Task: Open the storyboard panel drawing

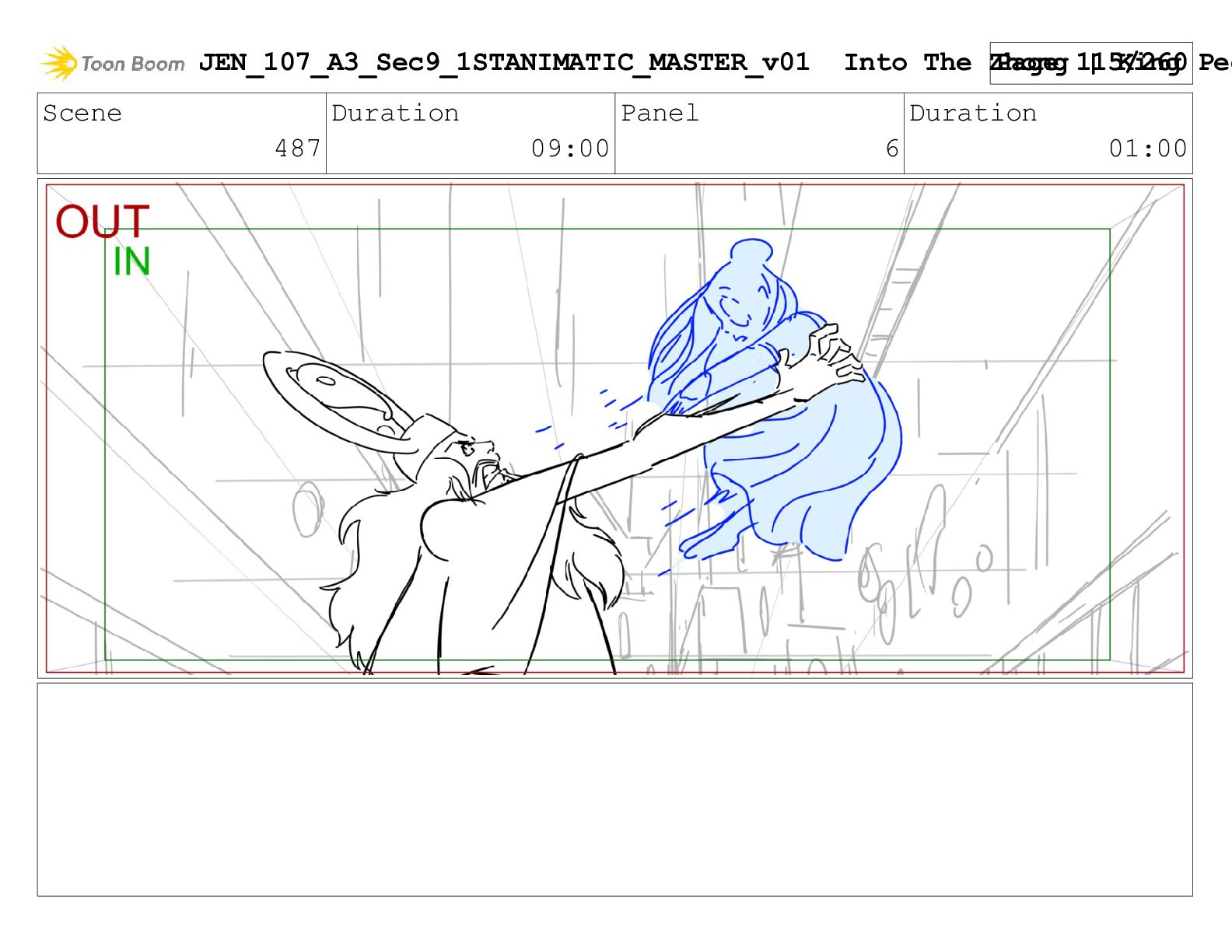Action: pyautogui.click(x=614, y=428)
